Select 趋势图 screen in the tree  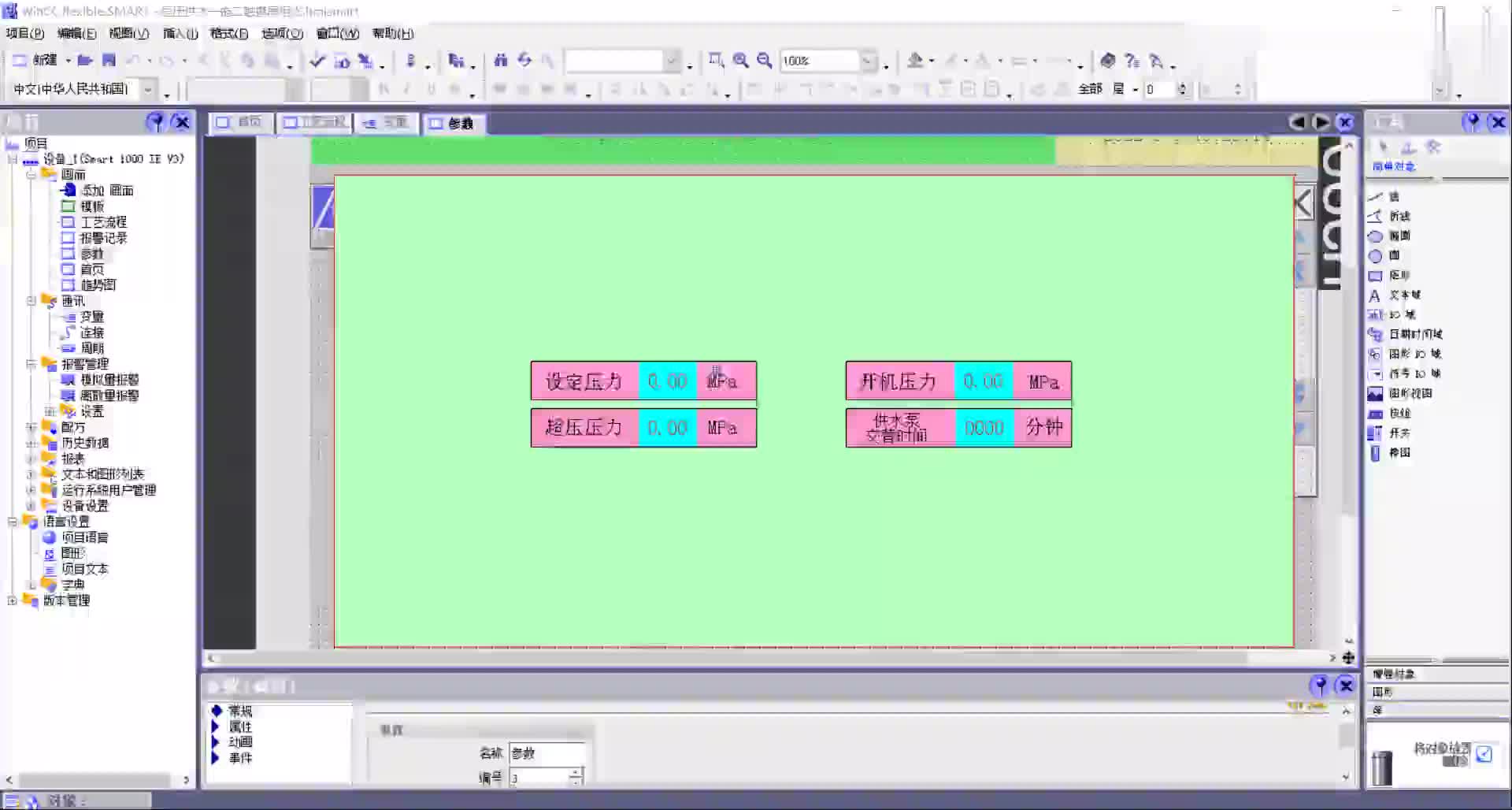(89, 284)
